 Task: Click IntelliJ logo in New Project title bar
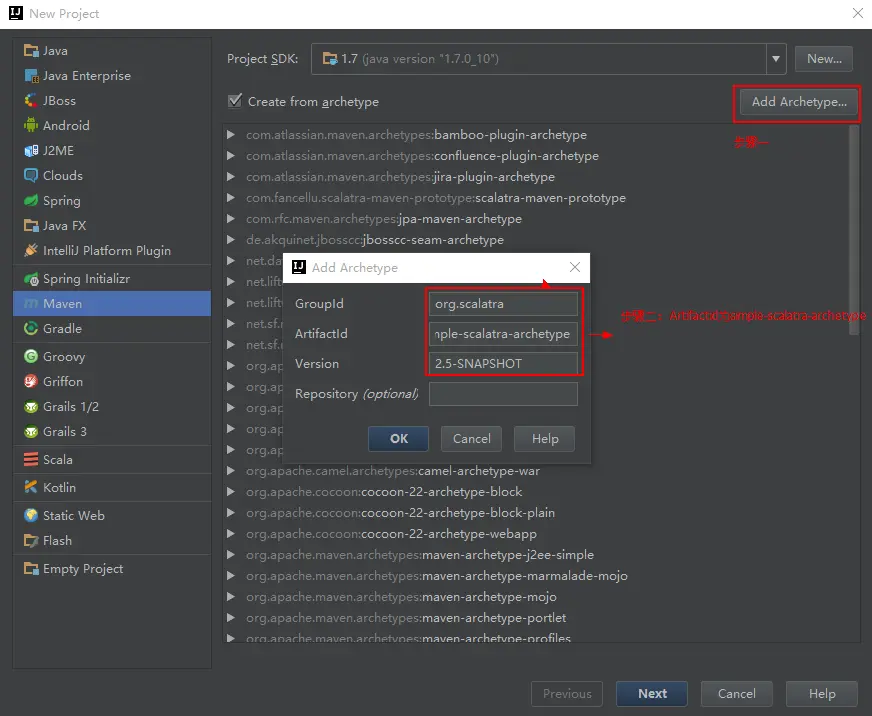16,13
